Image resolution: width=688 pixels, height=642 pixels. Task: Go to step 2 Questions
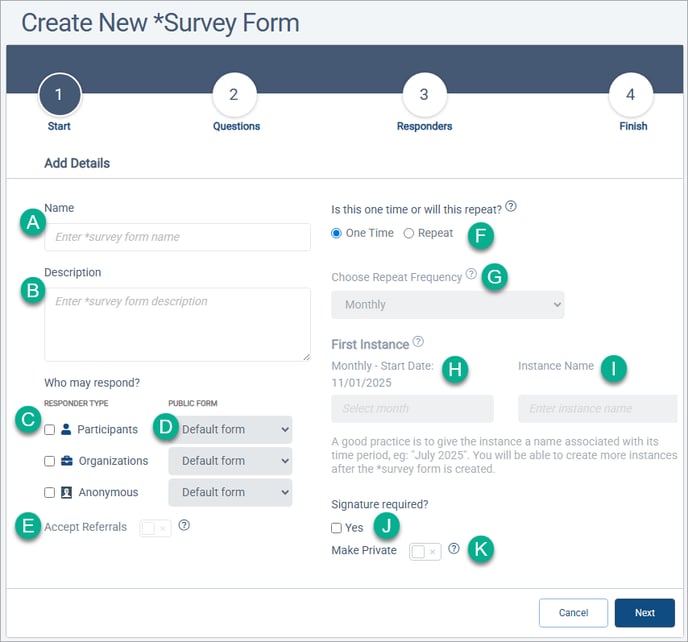pos(234,96)
